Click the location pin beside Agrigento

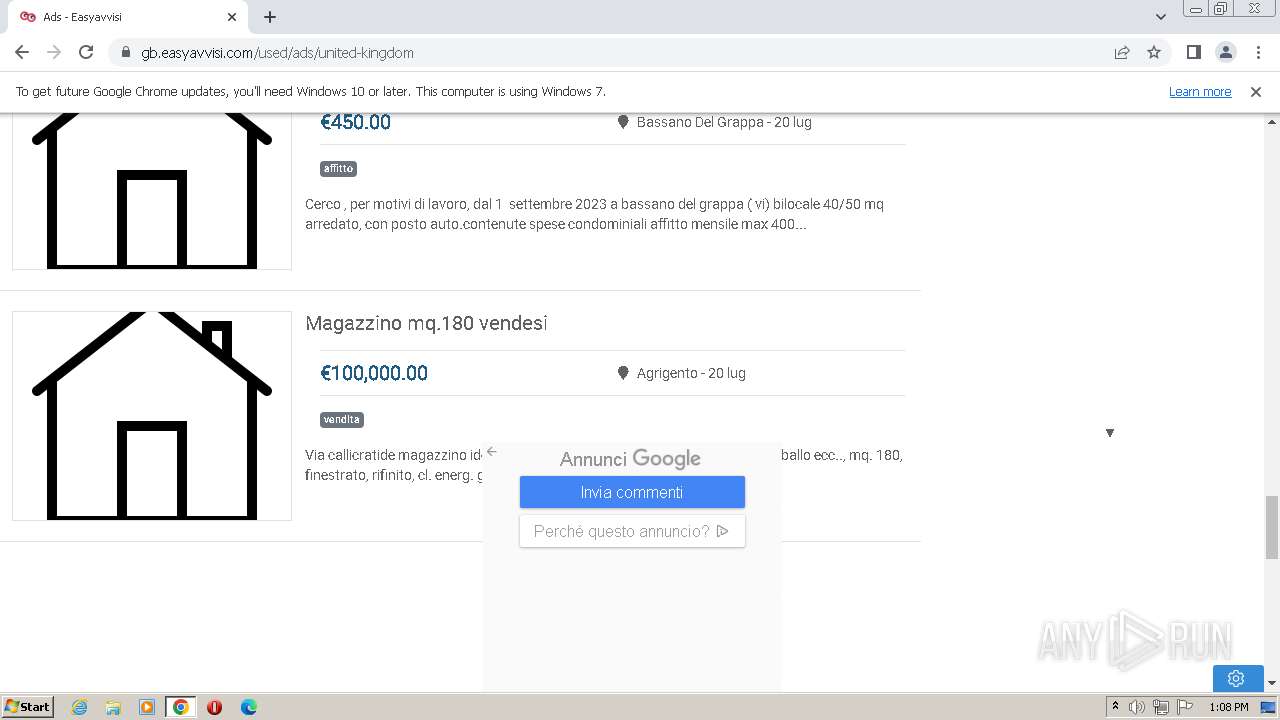click(623, 373)
